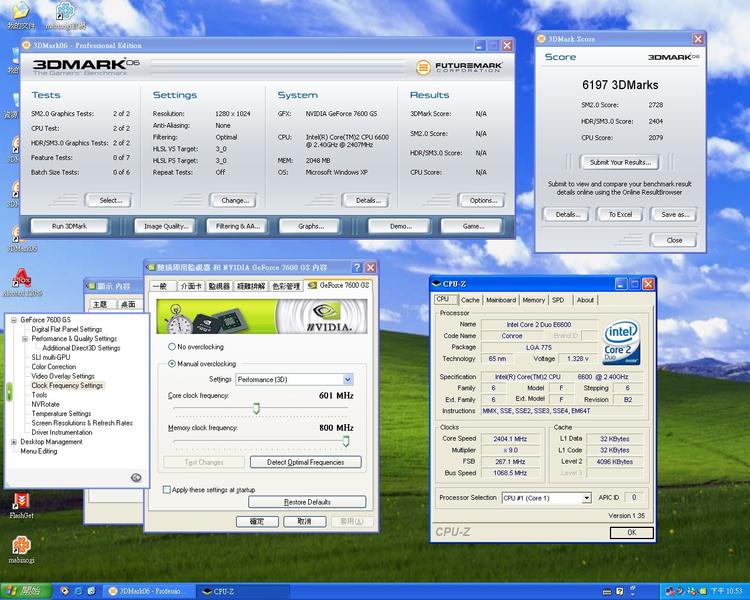The height and width of the screenshot is (600, 750).
Task: Click the Start button on taskbar
Action: 25,591
